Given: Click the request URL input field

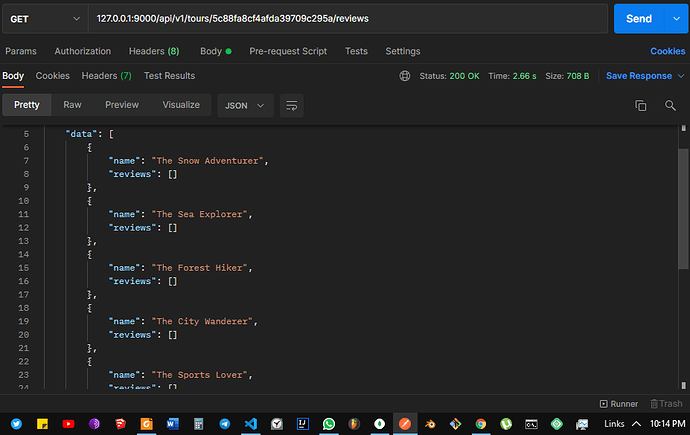Looking at the screenshot, I should click(350, 19).
